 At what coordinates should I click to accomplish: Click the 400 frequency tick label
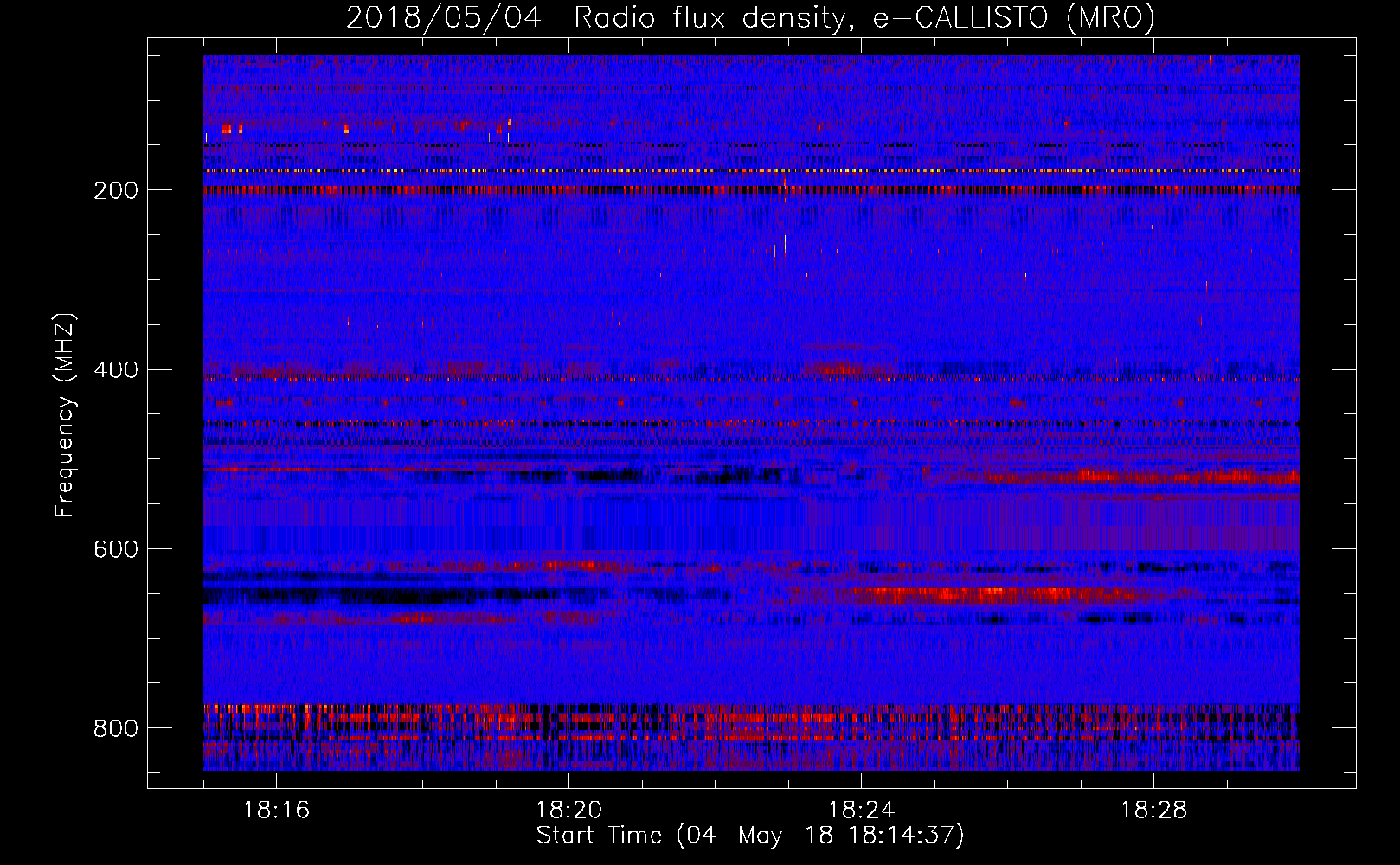115,370
